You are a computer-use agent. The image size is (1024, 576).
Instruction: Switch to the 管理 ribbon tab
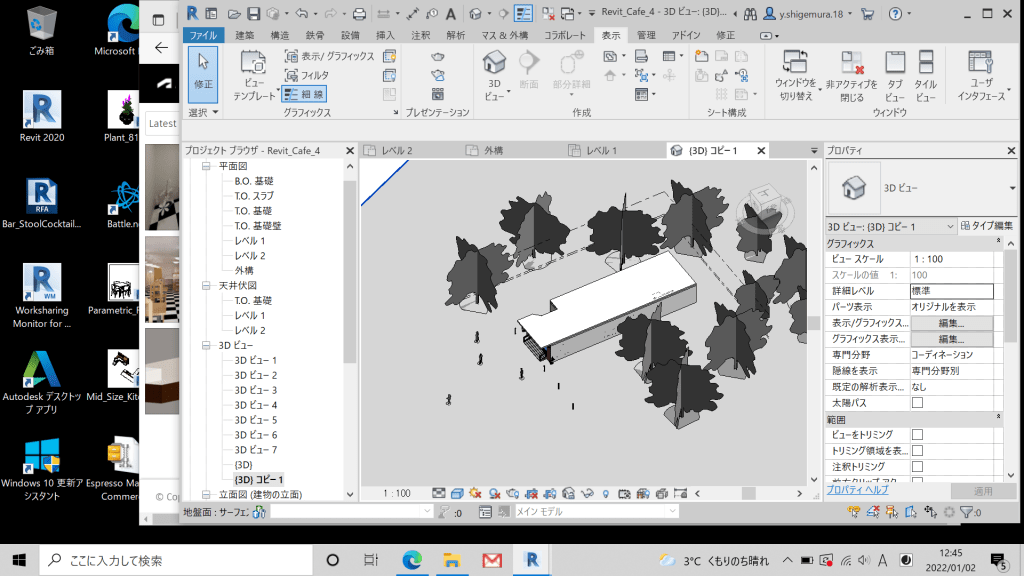647,35
